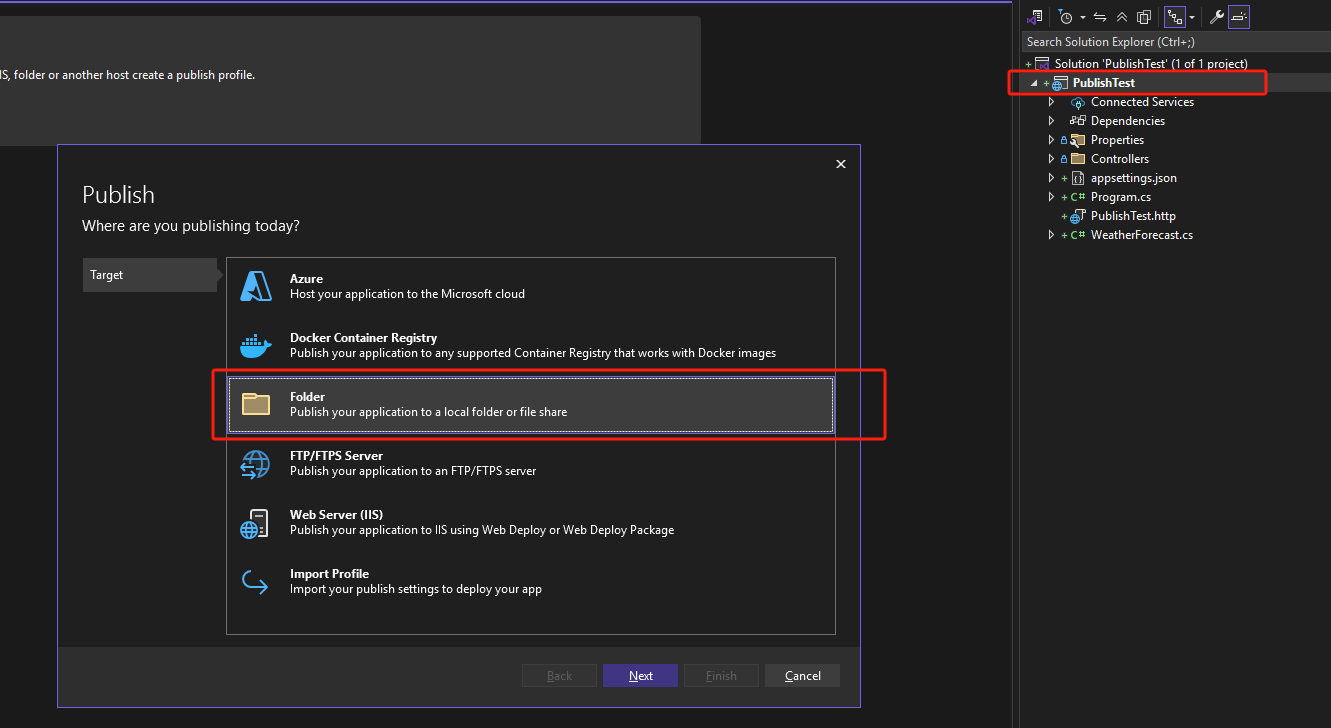
Task: Click the C# icon beside Program.cs
Action: click(x=1078, y=197)
